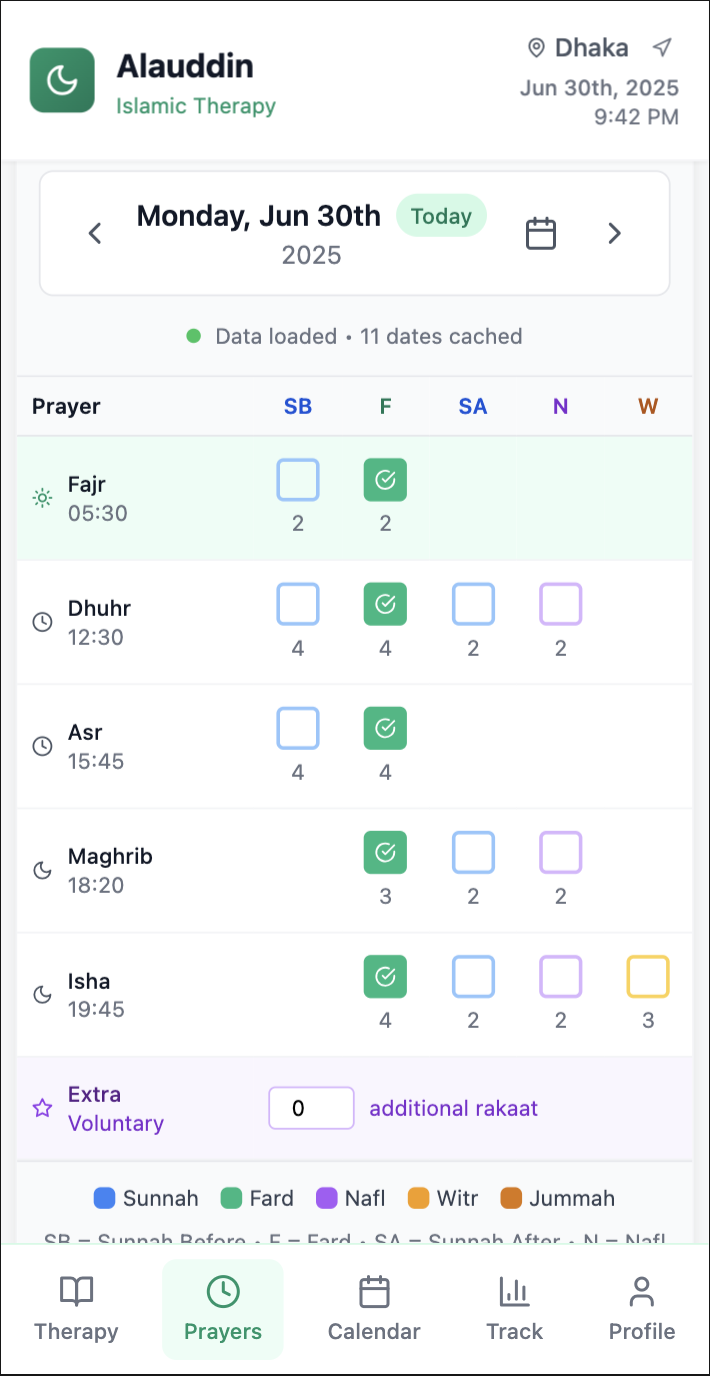Go to next day with right chevron
This screenshot has height=1376, width=710.
tap(615, 234)
